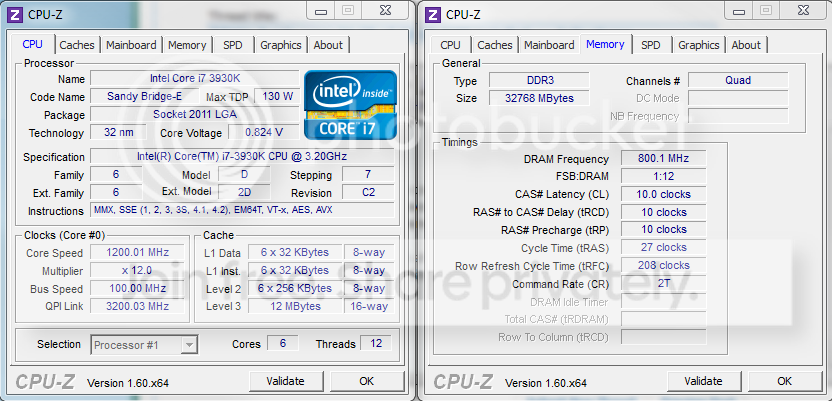Click the empty DRAM Idle Timer field
832x401 pixels.
[663, 301]
